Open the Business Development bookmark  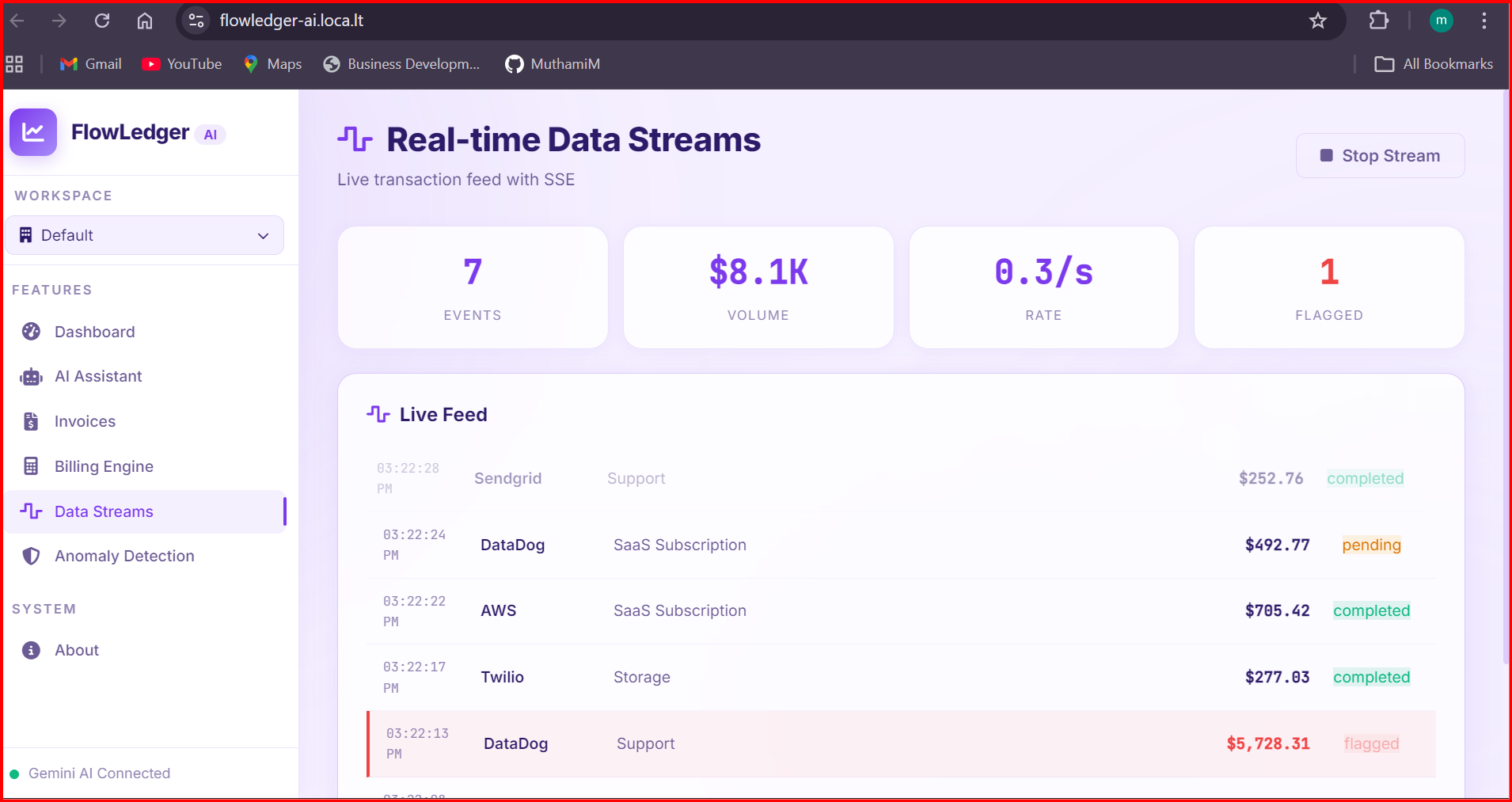pyautogui.click(x=402, y=64)
